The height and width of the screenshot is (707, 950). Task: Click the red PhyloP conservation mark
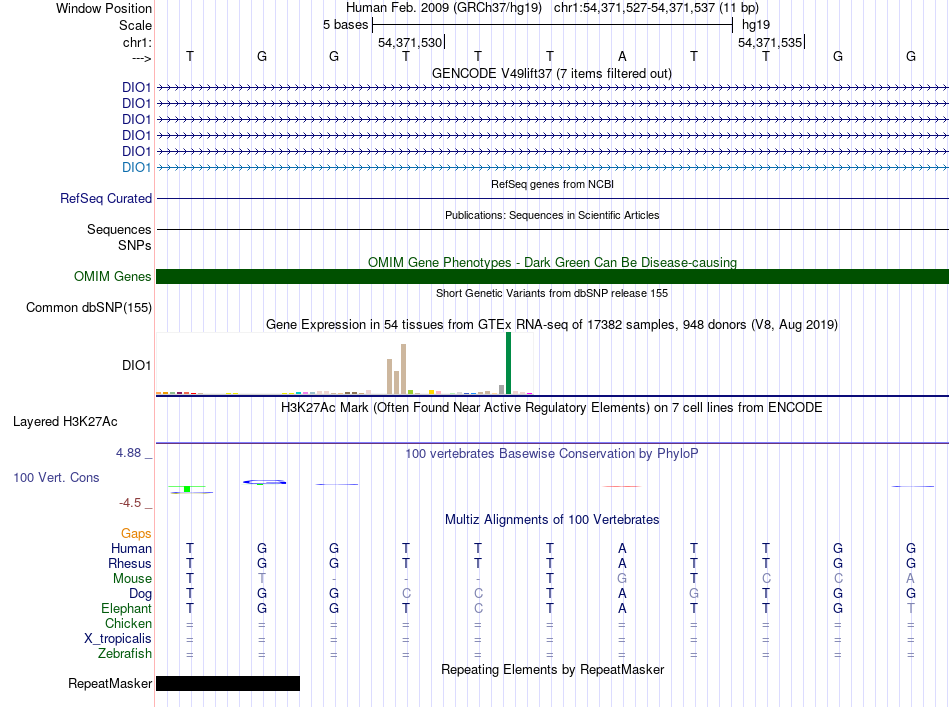click(622, 486)
